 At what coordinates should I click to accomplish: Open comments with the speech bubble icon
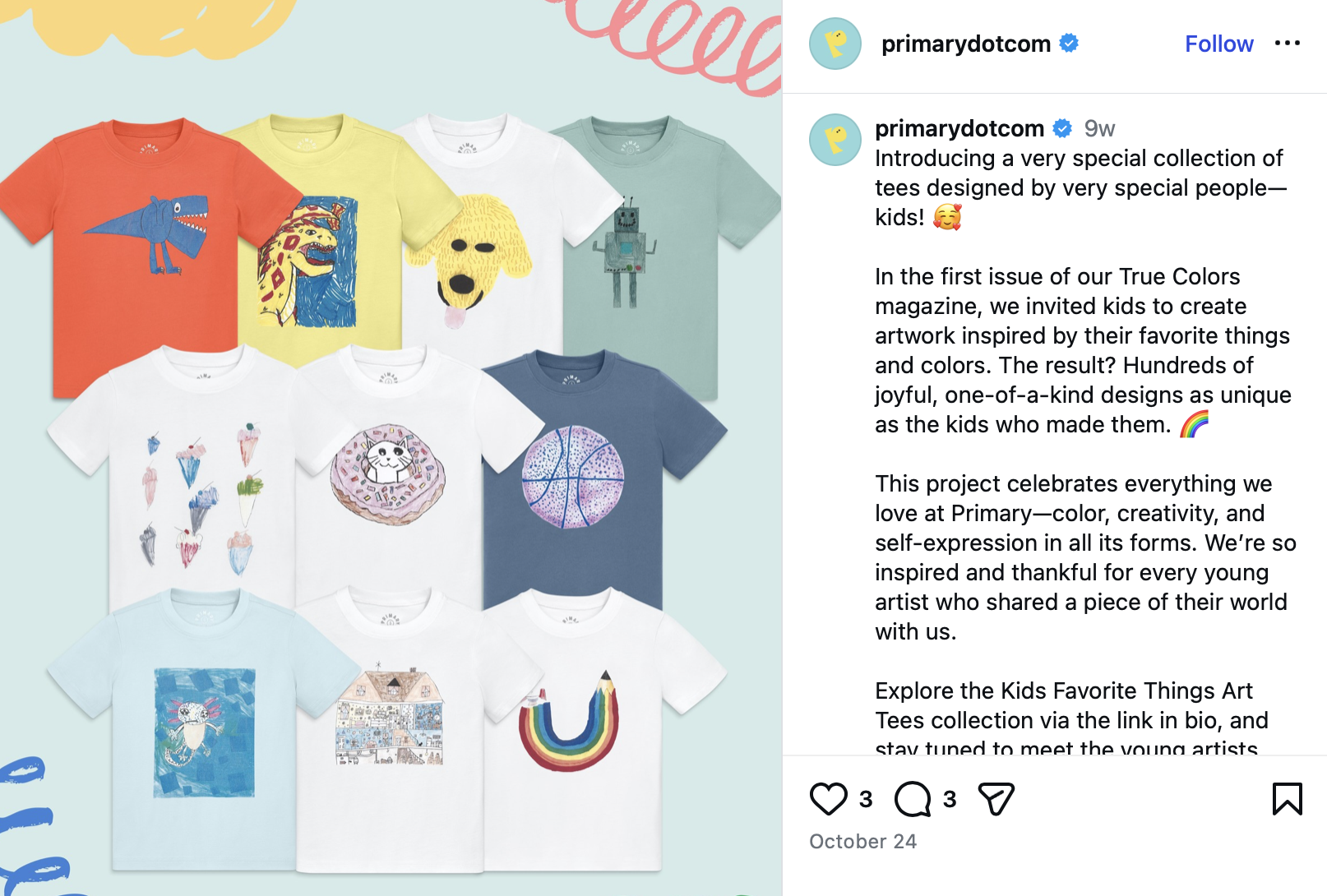point(913,799)
